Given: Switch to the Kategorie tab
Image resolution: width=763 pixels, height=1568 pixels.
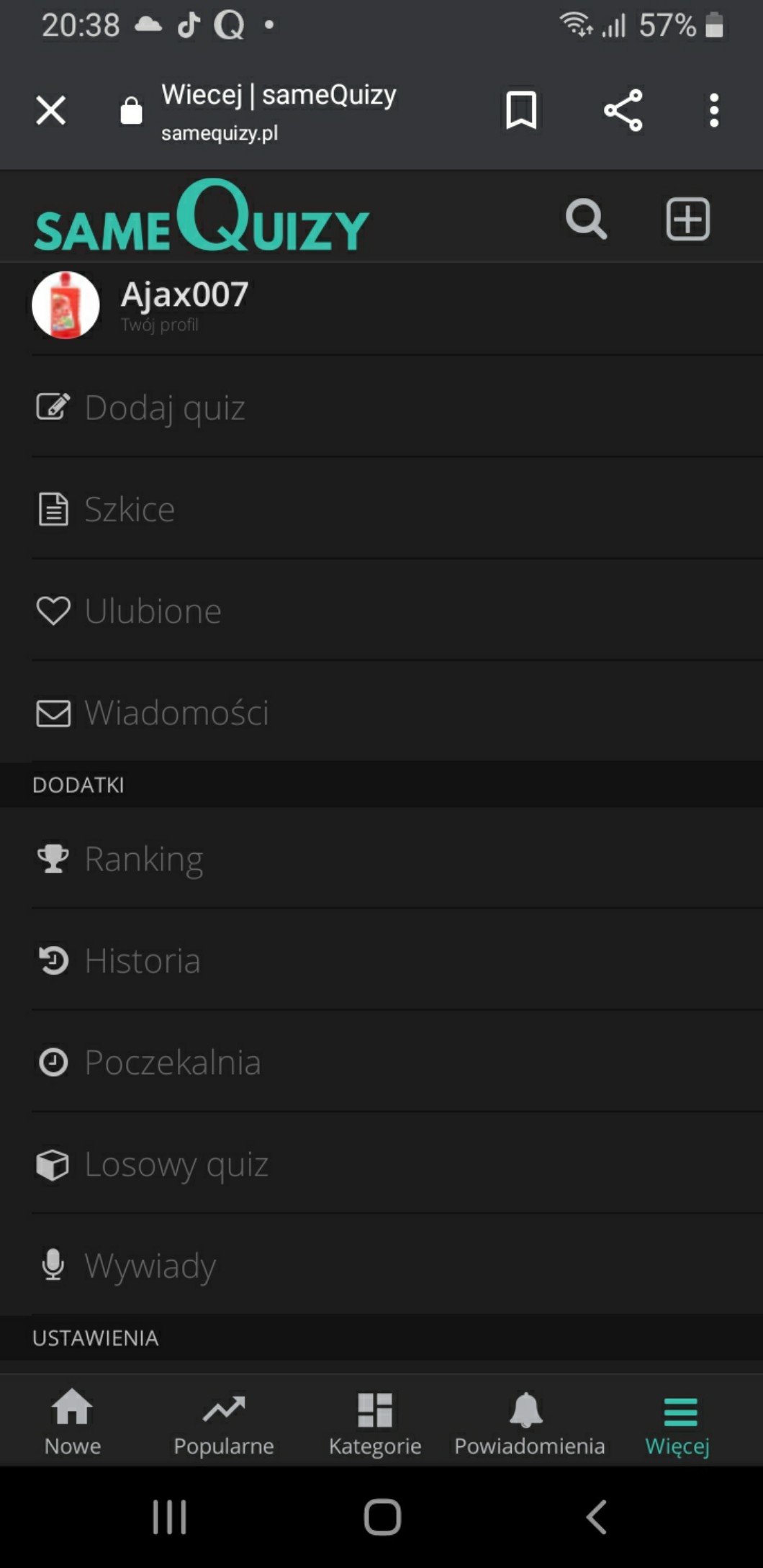Looking at the screenshot, I should (375, 1423).
